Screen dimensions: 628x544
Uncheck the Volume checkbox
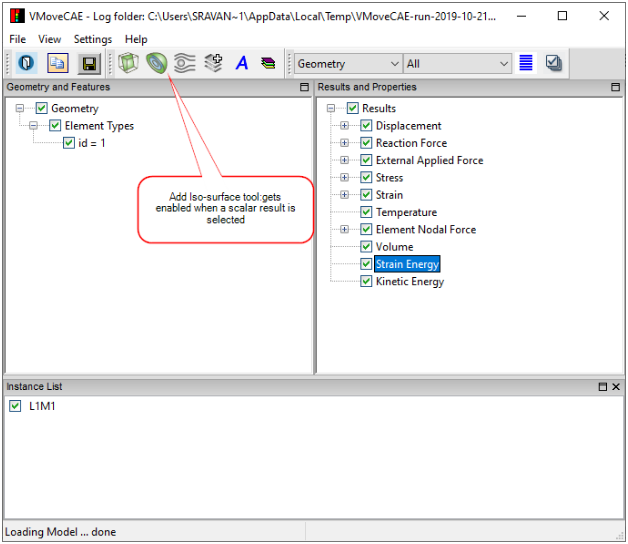tap(366, 246)
